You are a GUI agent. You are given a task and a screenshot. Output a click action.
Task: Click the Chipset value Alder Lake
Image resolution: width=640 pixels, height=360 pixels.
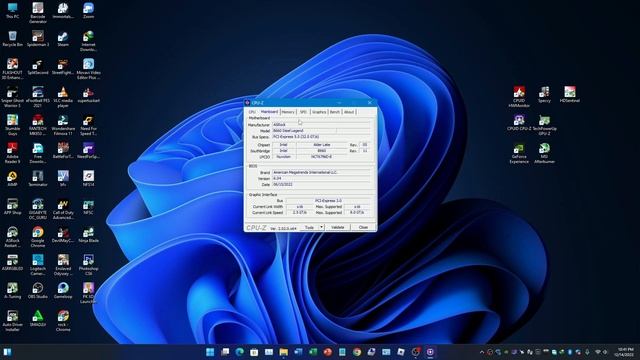pyautogui.click(x=322, y=145)
